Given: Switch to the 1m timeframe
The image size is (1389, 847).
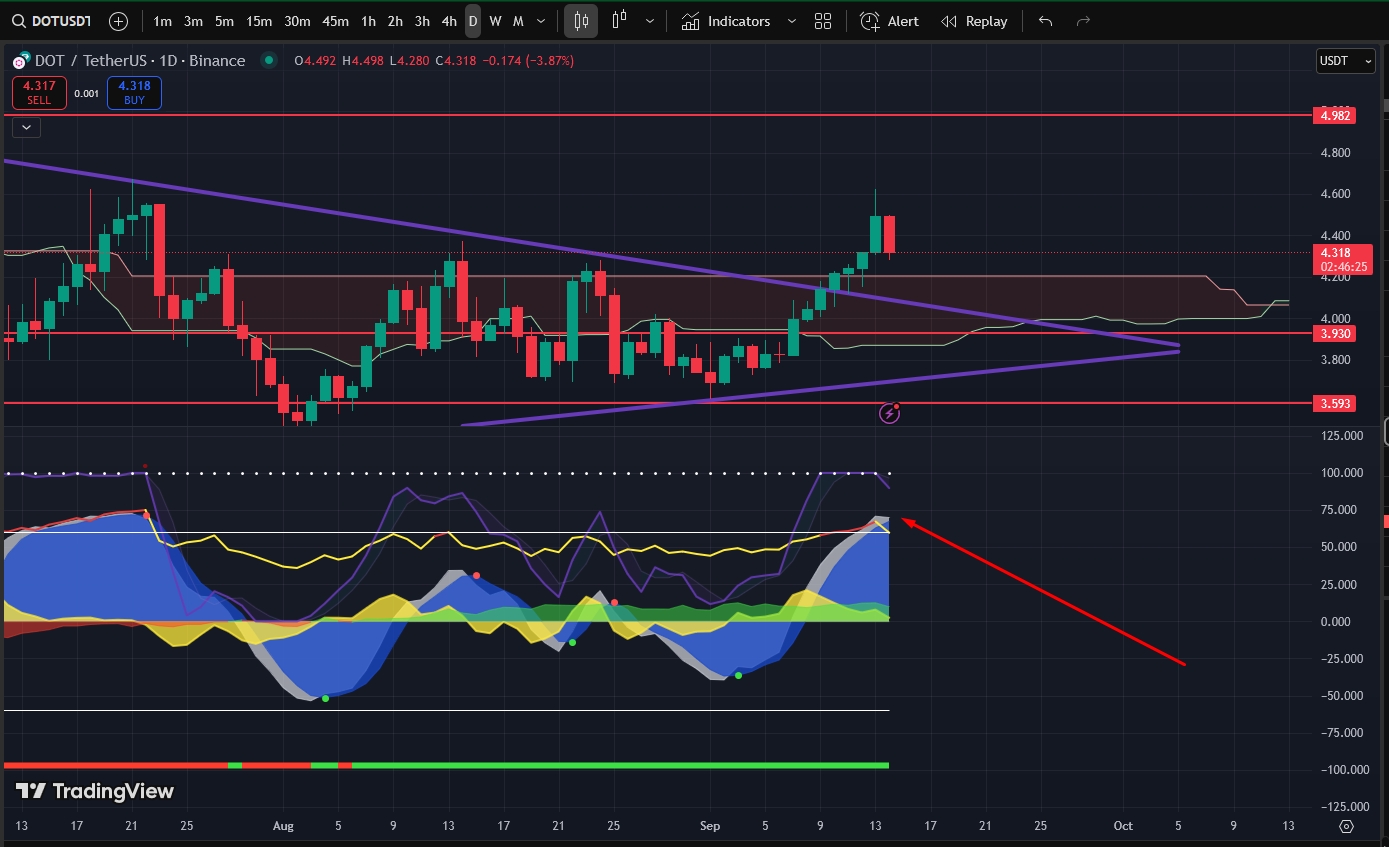Looking at the screenshot, I should (x=162, y=21).
